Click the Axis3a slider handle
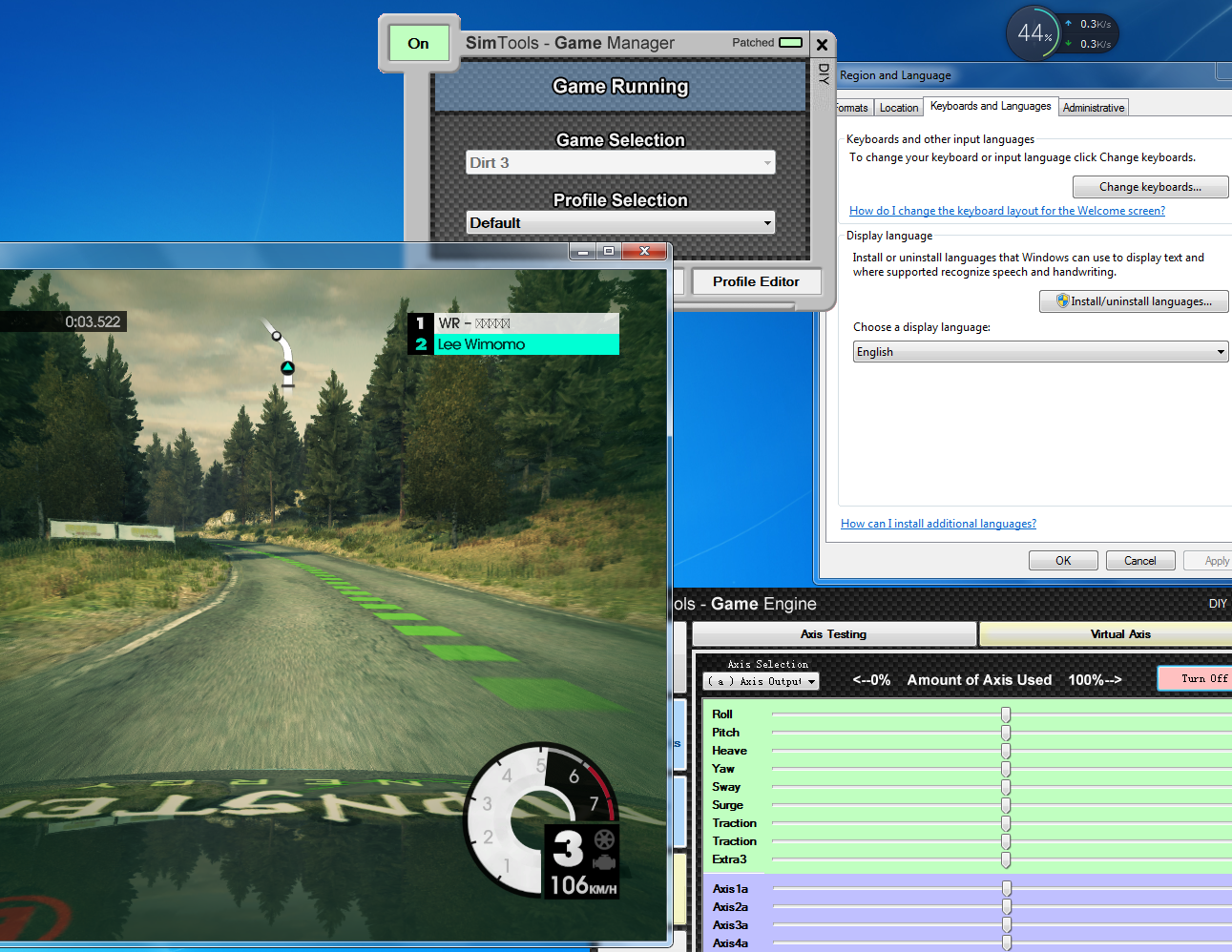Screen dimensions: 1232x952 tap(1007, 925)
